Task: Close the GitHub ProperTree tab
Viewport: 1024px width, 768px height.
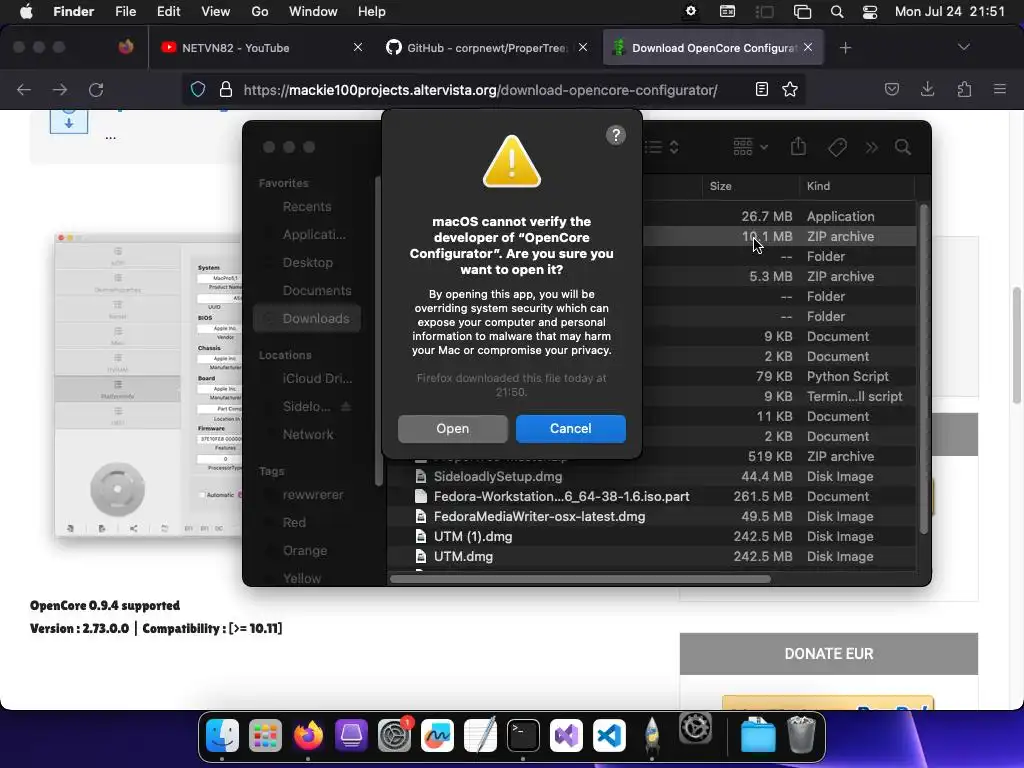Action: click(x=583, y=47)
